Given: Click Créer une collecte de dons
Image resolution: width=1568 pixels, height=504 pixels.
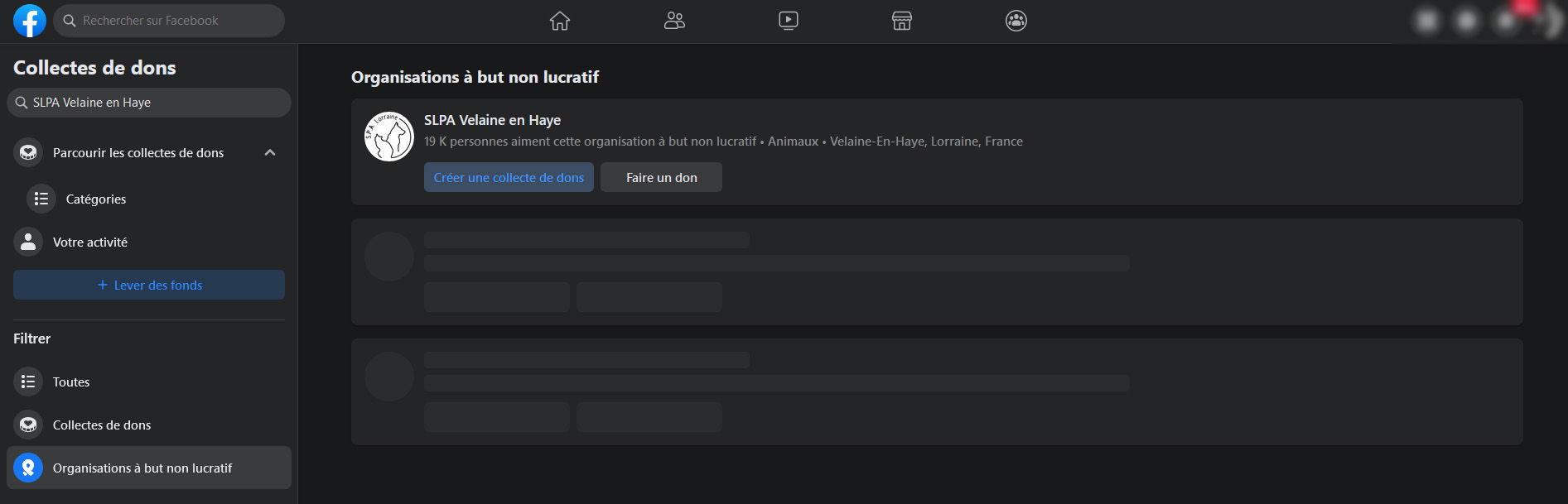Looking at the screenshot, I should 509,177.
